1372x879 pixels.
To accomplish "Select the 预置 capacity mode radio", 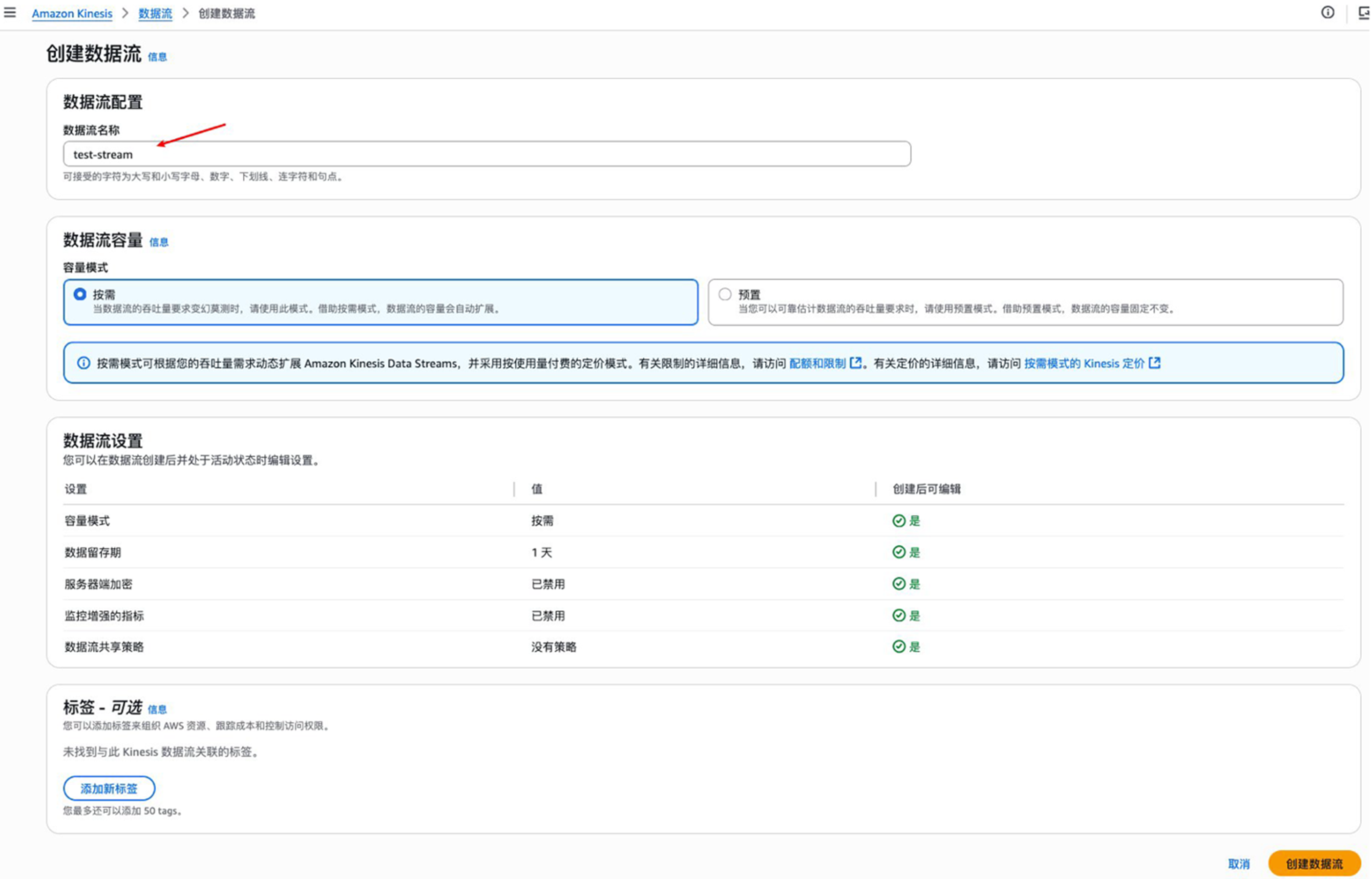I will coord(724,295).
